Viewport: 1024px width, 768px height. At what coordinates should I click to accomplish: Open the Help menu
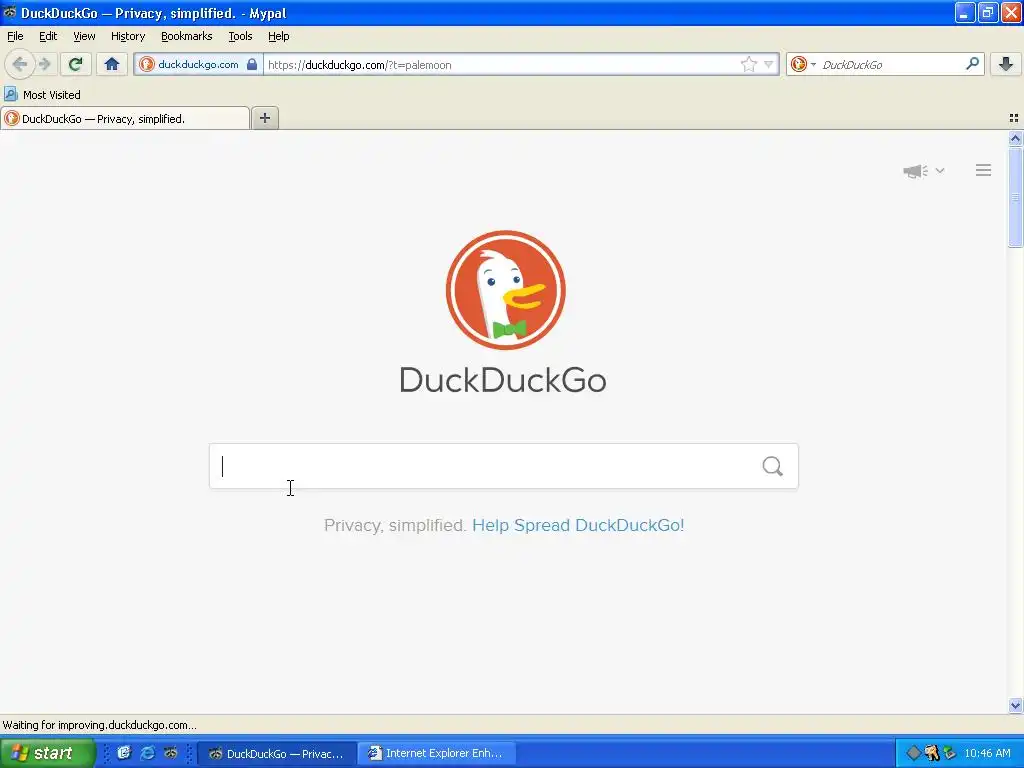(x=279, y=36)
